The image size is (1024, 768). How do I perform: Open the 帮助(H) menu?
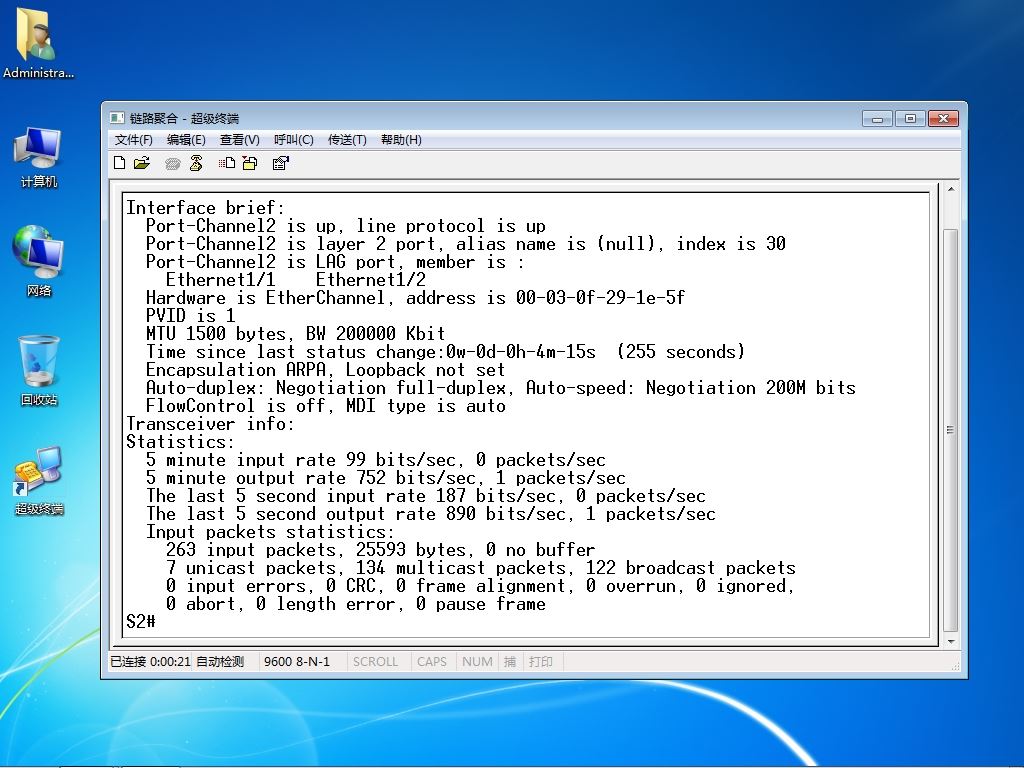(x=401, y=140)
